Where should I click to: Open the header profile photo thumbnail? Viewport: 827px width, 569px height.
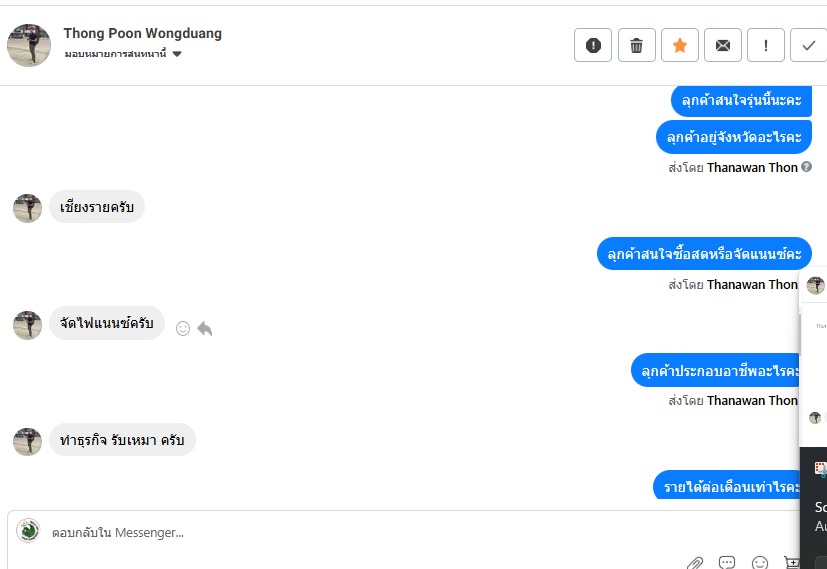coord(29,45)
